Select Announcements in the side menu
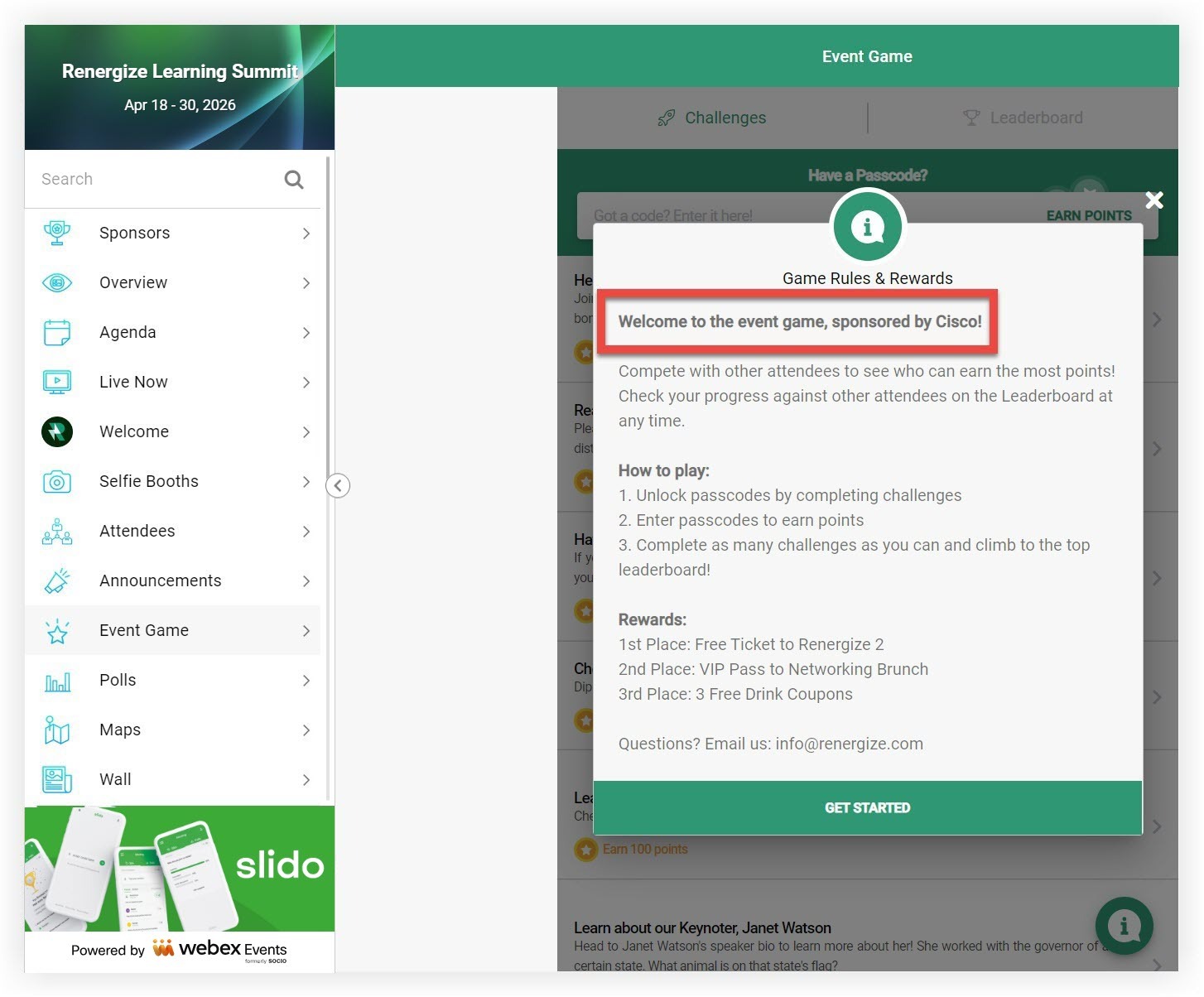Viewport: 1204px width, 997px height. pos(172,580)
